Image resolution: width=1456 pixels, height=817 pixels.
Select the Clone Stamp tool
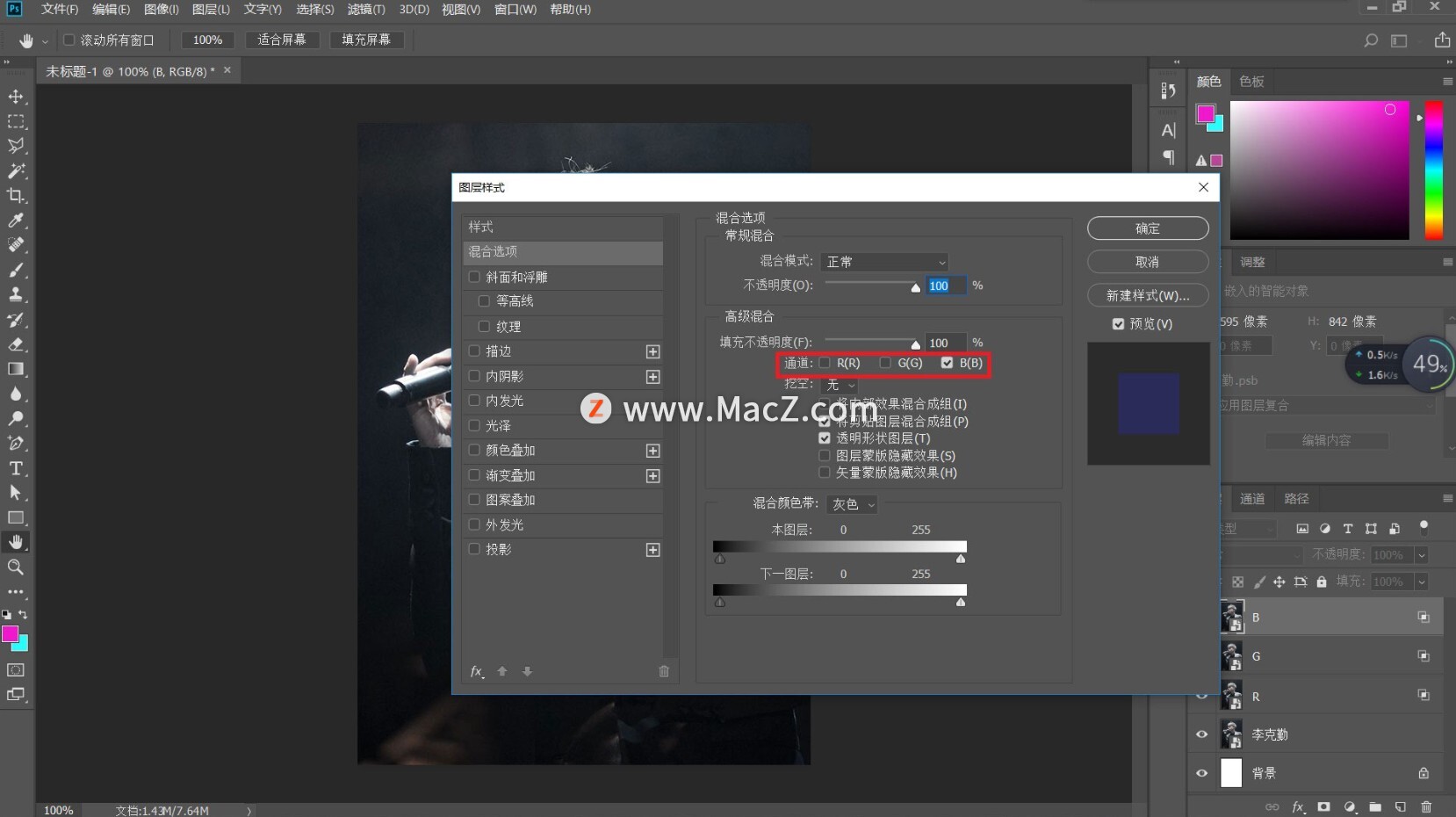point(16,294)
